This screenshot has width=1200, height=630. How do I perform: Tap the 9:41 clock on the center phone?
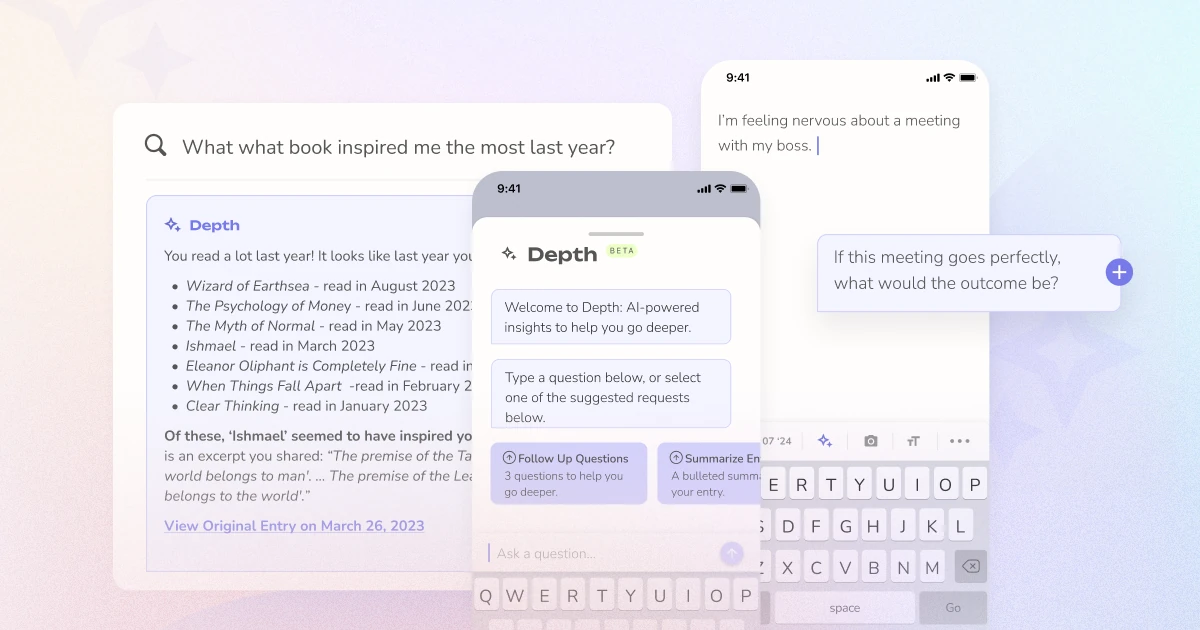click(509, 188)
